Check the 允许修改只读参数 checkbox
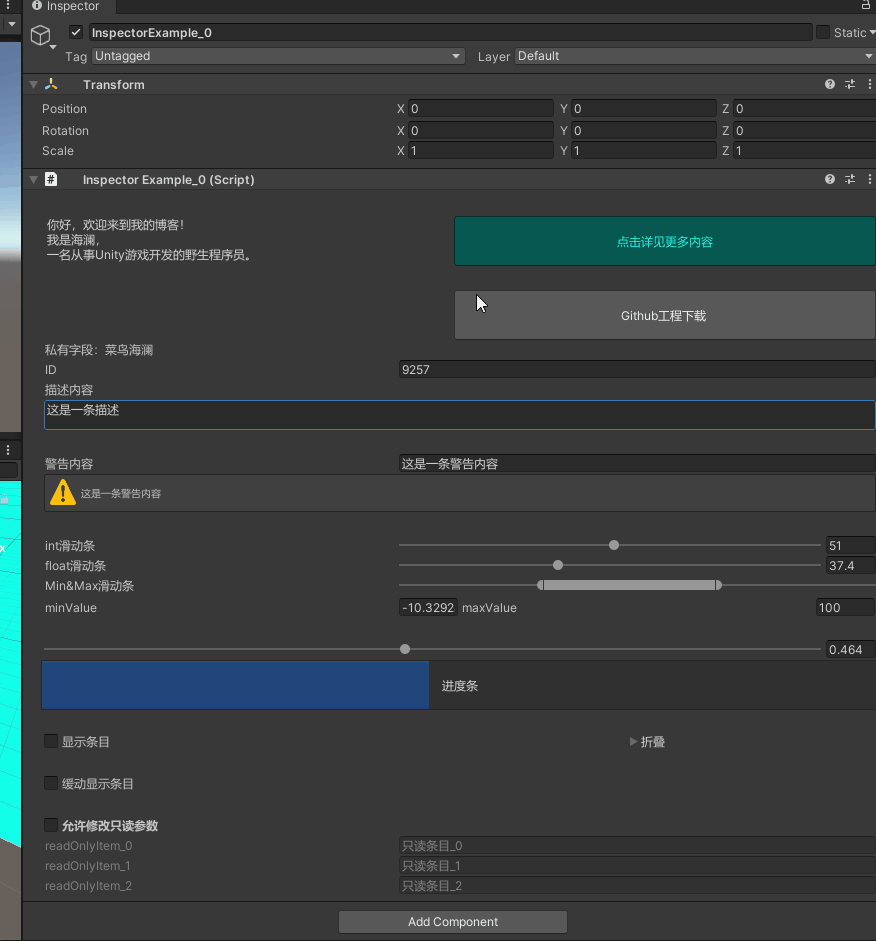Viewport: 876px width, 941px height. click(x=51, y=826)
